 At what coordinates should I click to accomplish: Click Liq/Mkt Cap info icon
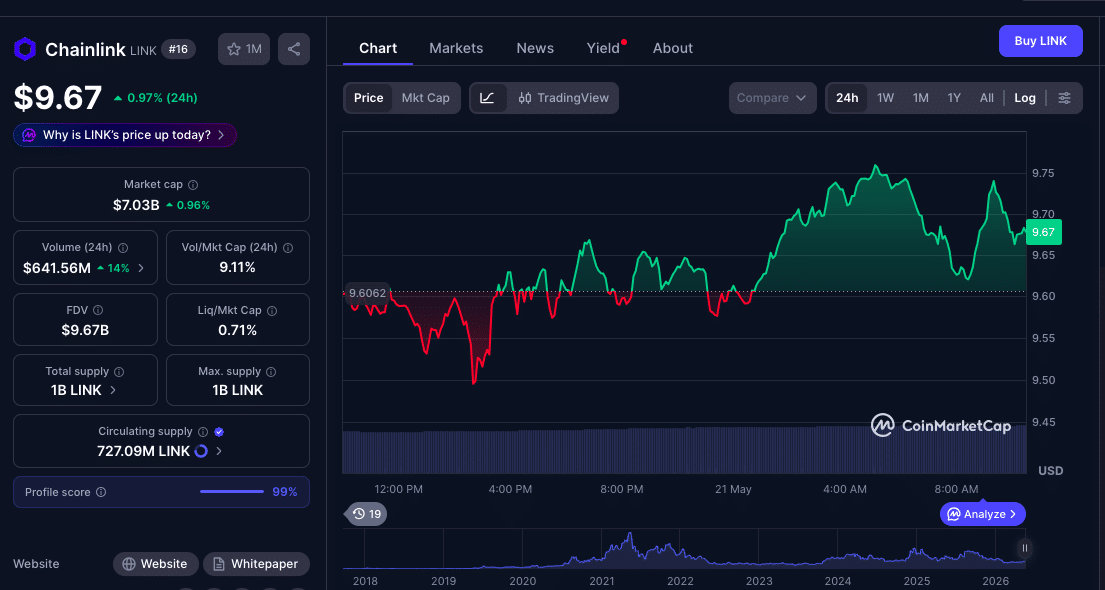272,310
